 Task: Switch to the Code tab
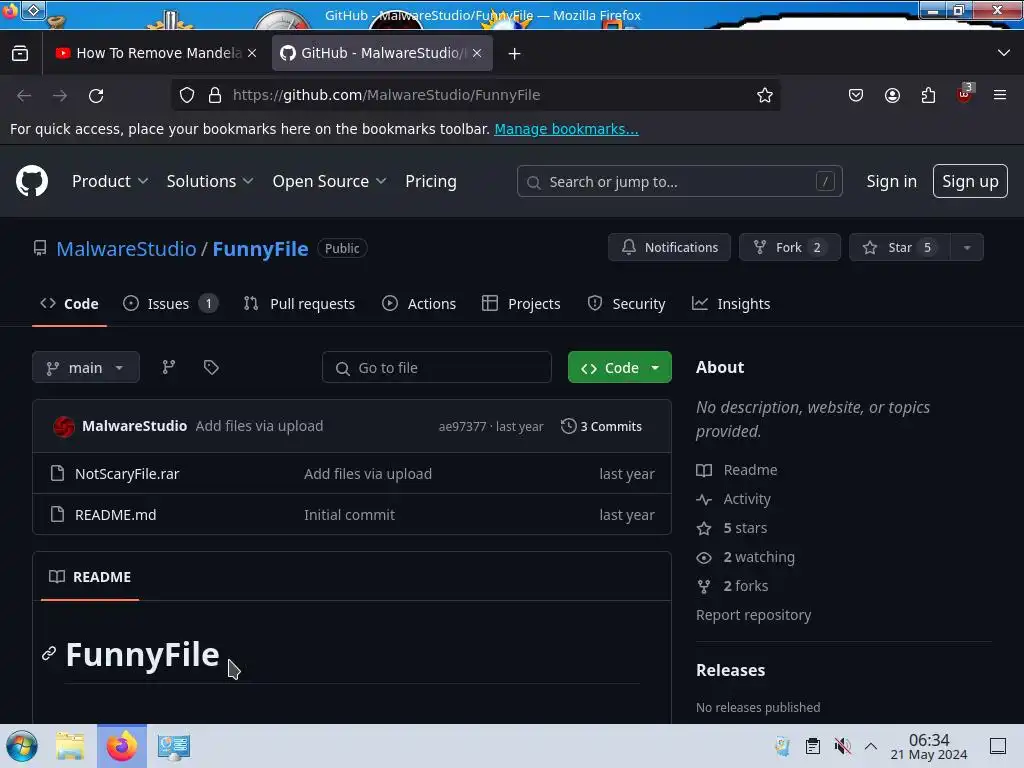(x=69, y=304)
